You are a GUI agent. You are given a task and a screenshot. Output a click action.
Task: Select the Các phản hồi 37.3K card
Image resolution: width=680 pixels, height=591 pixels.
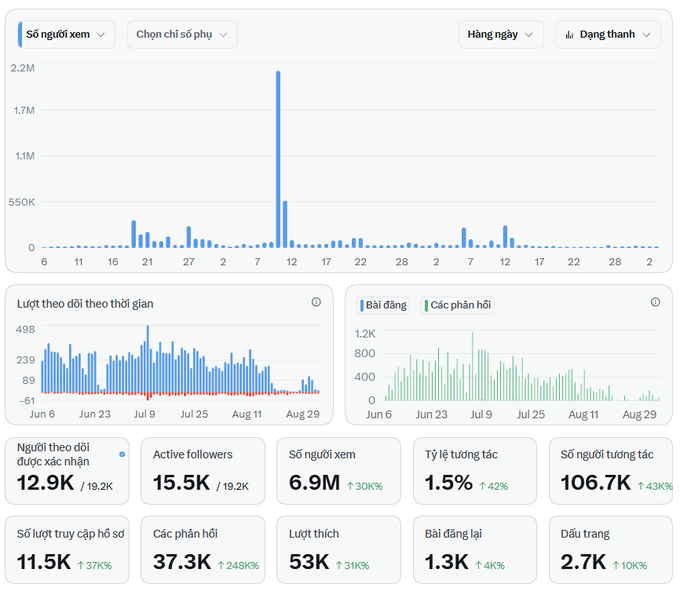pyautogui.click(x=203, y=549)
